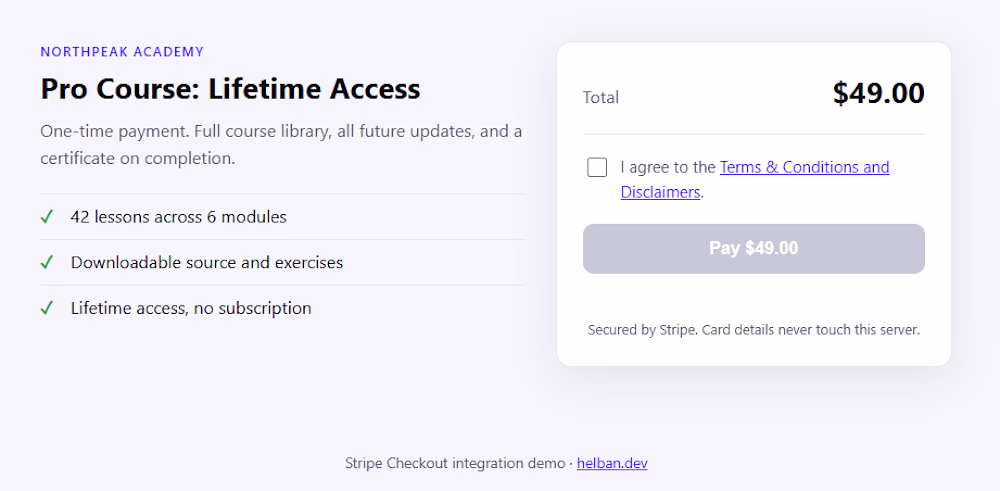Click the large $49.00 total amount
Image resolution: width=1000 pixels, height=491 pixels.
point(878,94)
